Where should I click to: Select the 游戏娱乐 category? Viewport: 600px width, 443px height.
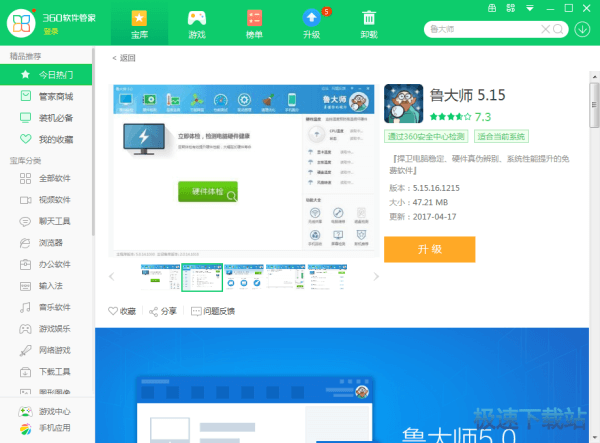point(46,329)
